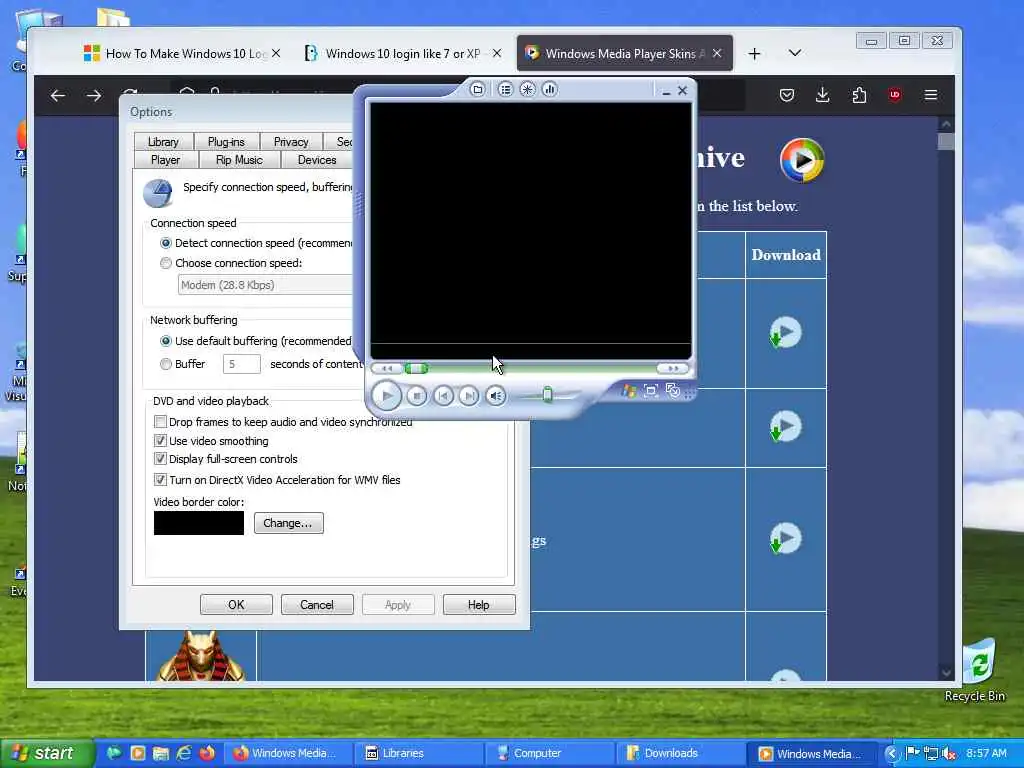Toggle DirectX Video Acceleration checkbox
Viewport: 1024px width, 768px height.
pyautogui.click(x=160, y=480)
